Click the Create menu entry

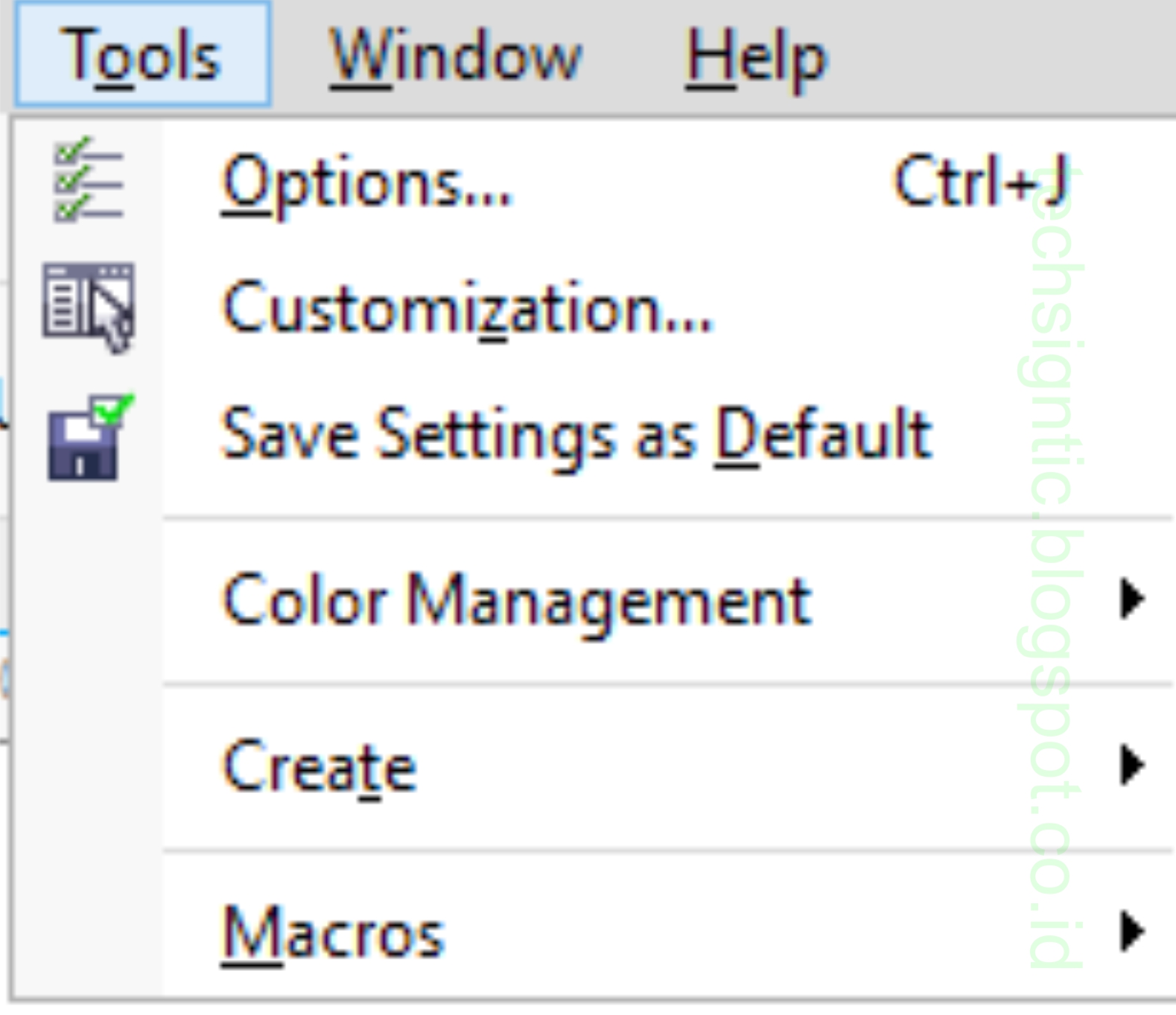coord(317,763)
